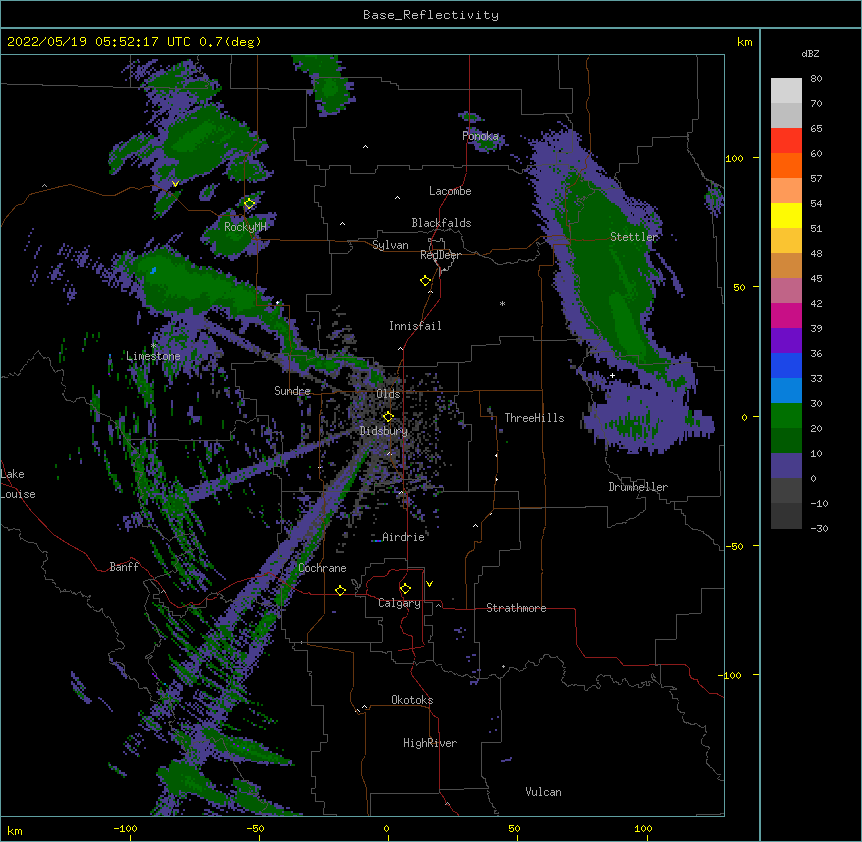Click the 100 label on right vertical axis

(x=734, y=158)
